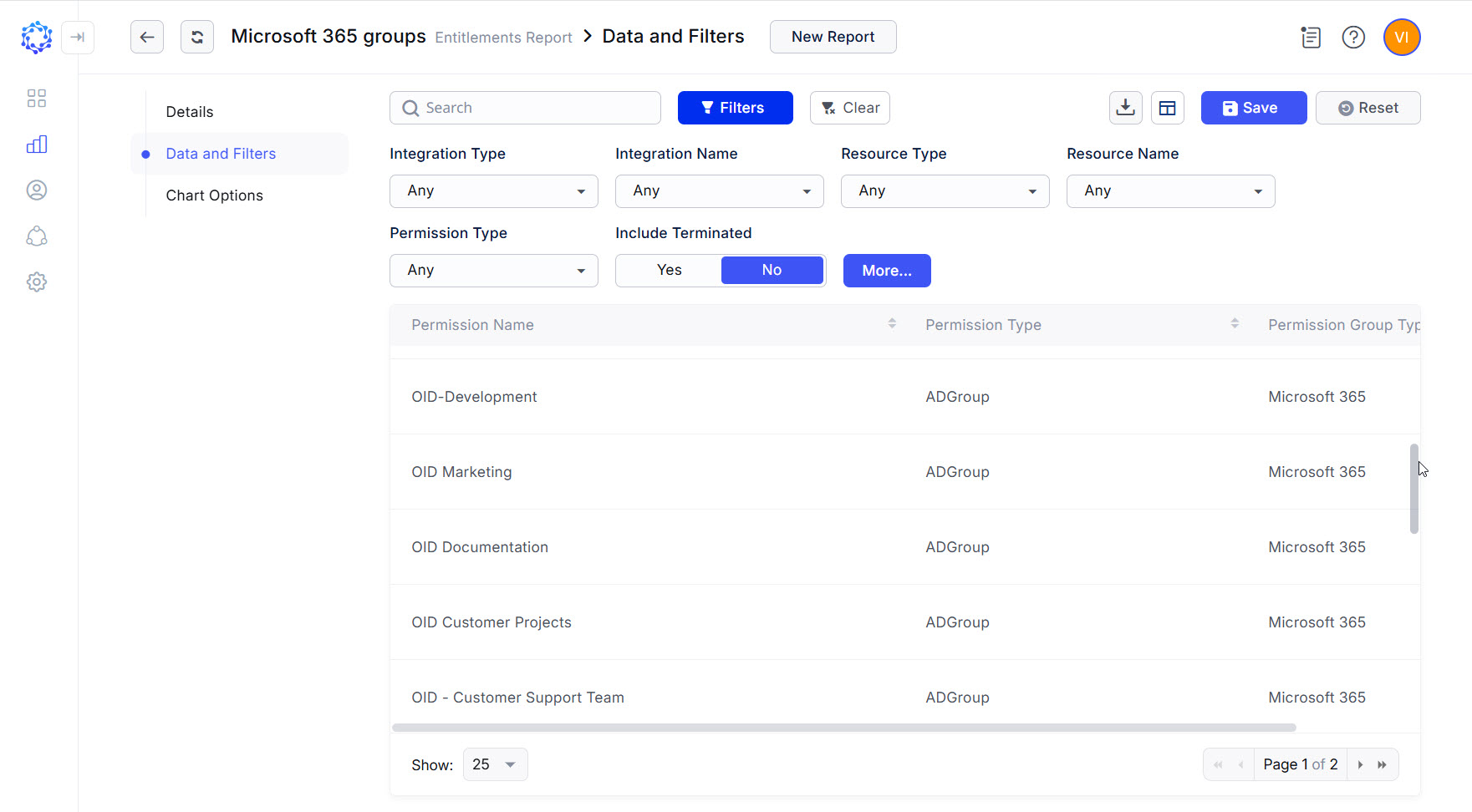Image resolution: width=1472 pixels, height=812 pixels.
Task: Create a New Report
Action: tap(833, 37)
